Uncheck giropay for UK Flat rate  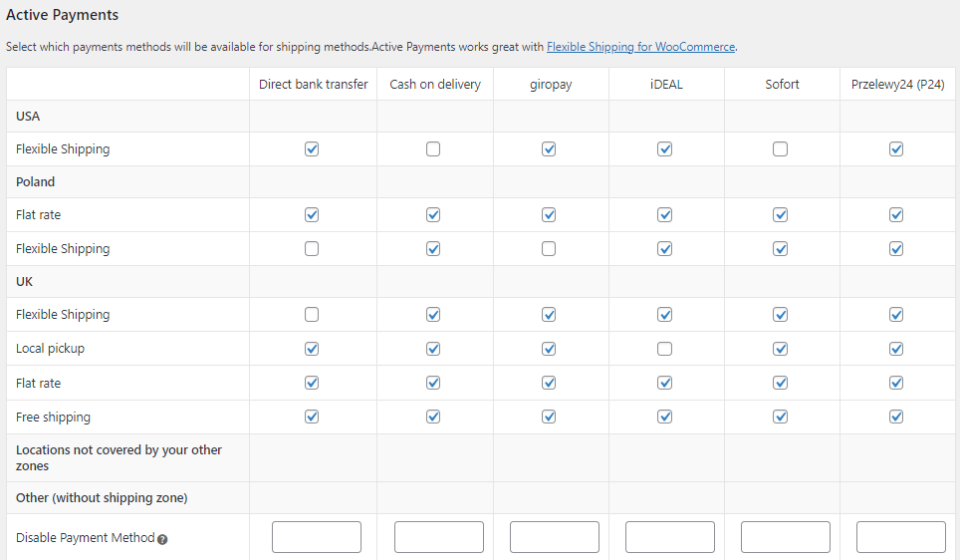(x=549, y=383)
